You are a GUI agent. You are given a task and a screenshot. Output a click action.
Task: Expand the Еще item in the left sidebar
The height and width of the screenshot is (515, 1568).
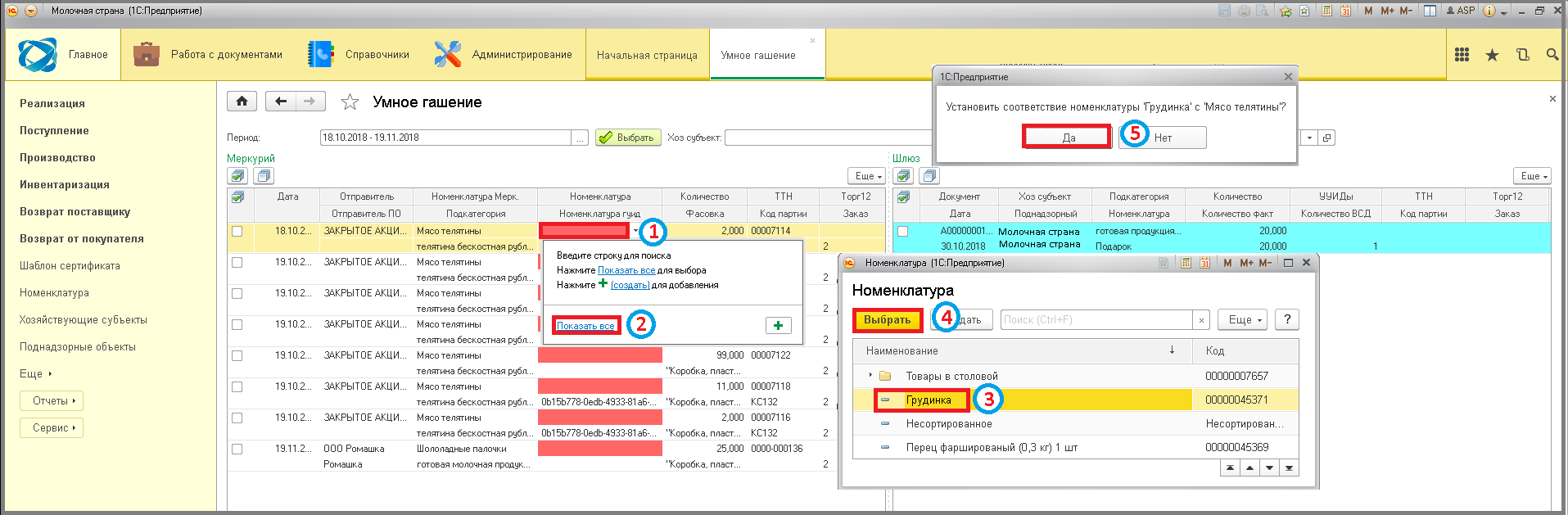coord(35,373)
